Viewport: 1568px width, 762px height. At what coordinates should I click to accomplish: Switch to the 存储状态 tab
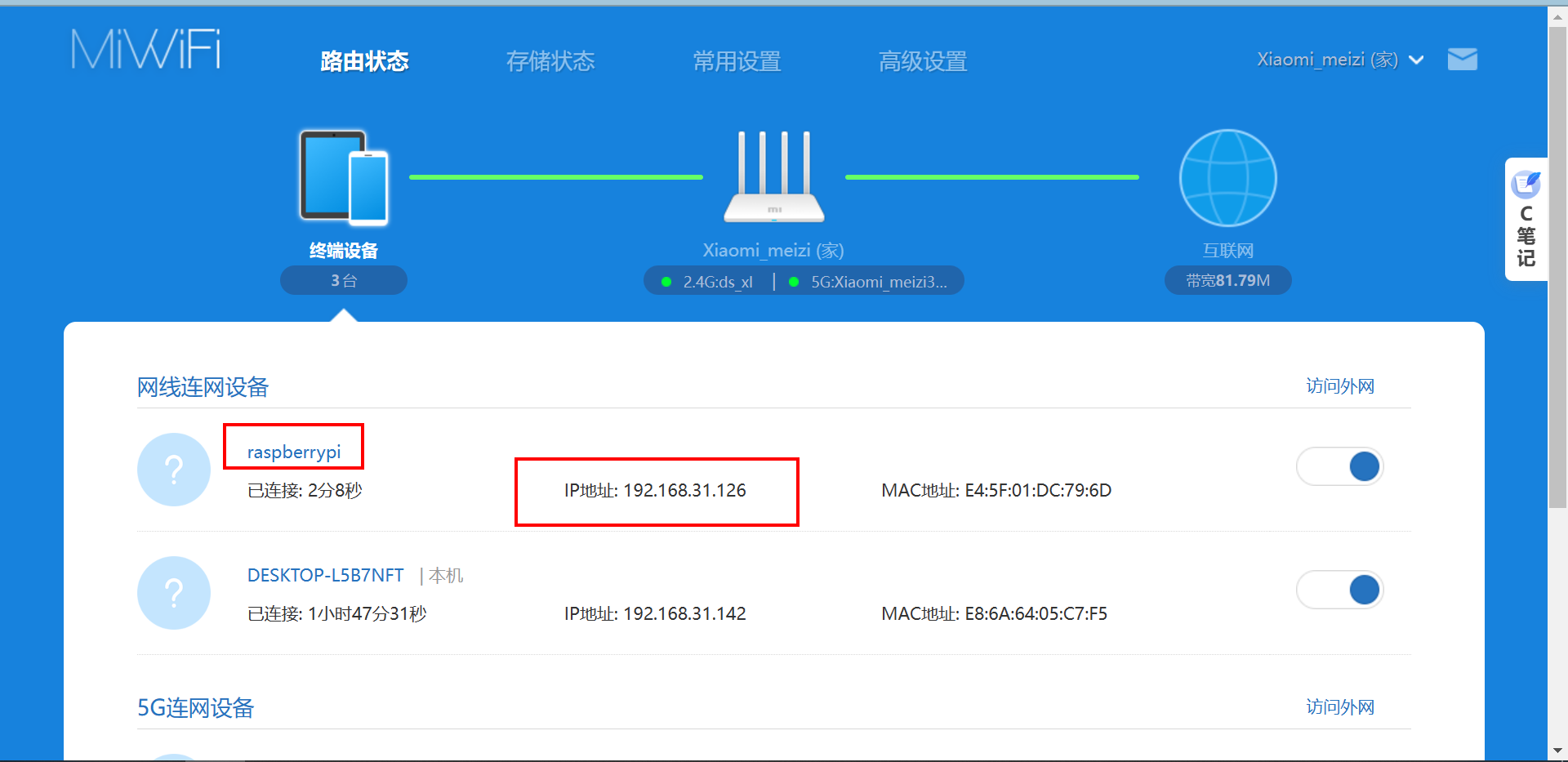[550, 61]
